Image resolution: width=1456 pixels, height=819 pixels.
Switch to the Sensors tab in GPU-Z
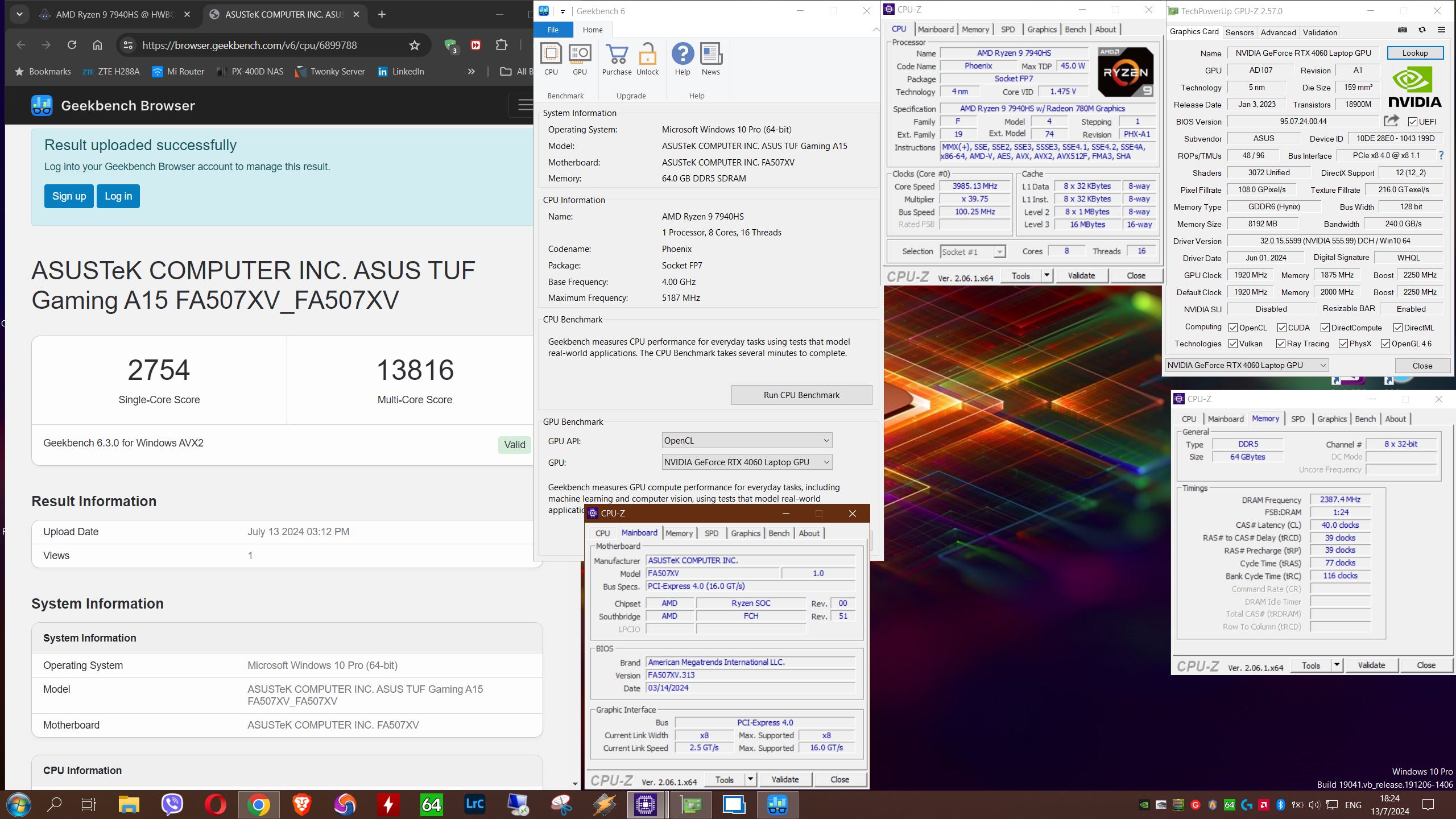(1239, 32)
